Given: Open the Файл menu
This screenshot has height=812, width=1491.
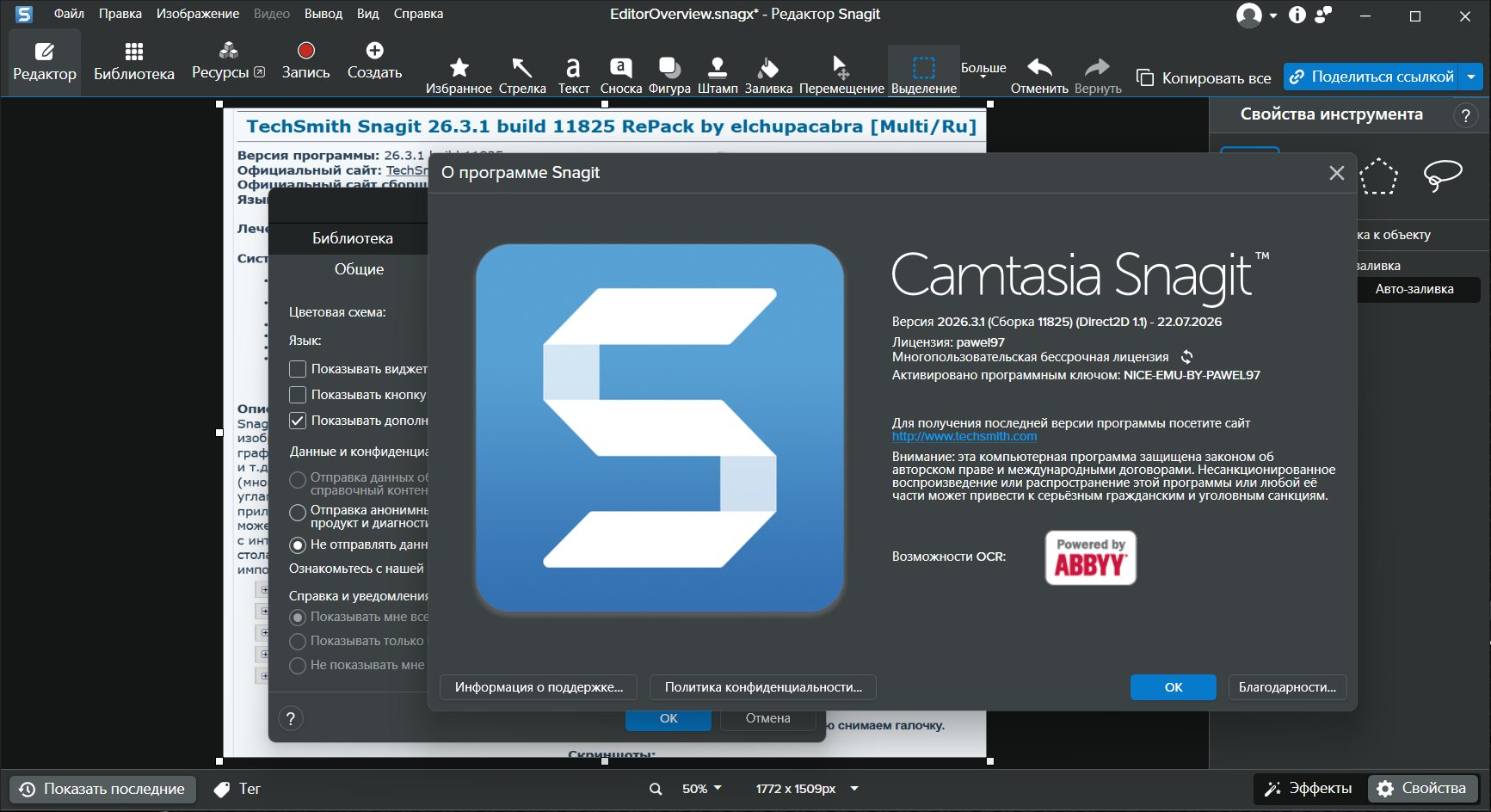Looking at the screenshot, I should tap(69, 14).
